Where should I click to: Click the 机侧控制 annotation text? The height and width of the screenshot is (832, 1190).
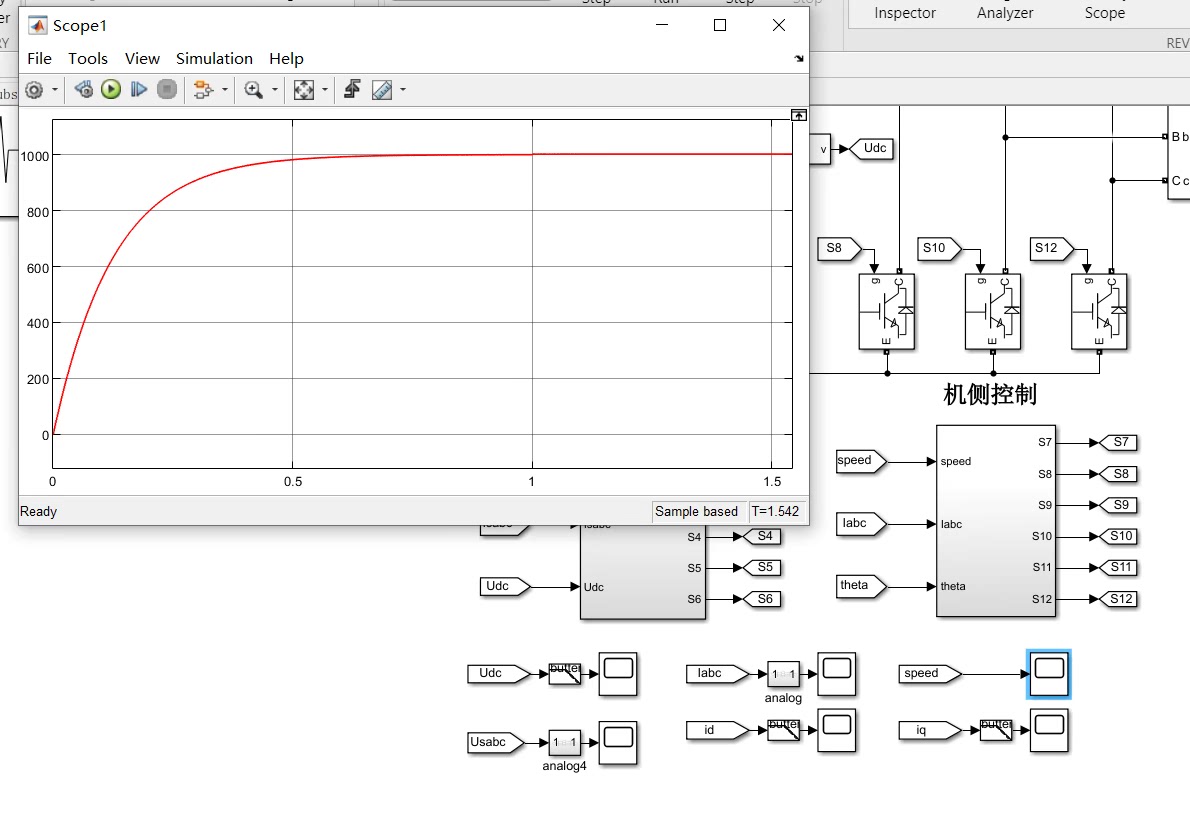[990, 395]
